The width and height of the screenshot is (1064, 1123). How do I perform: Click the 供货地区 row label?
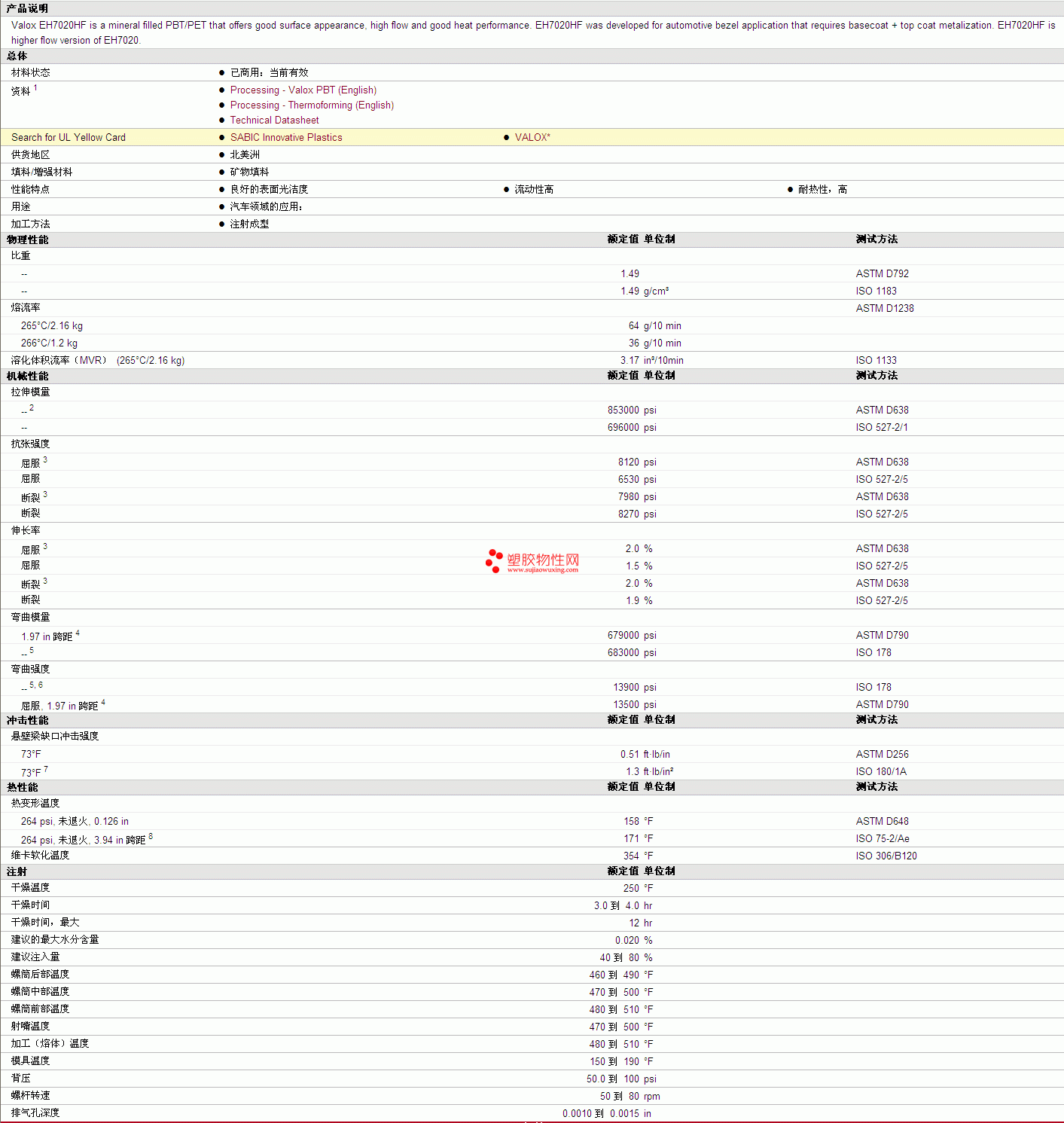(31, 154)
